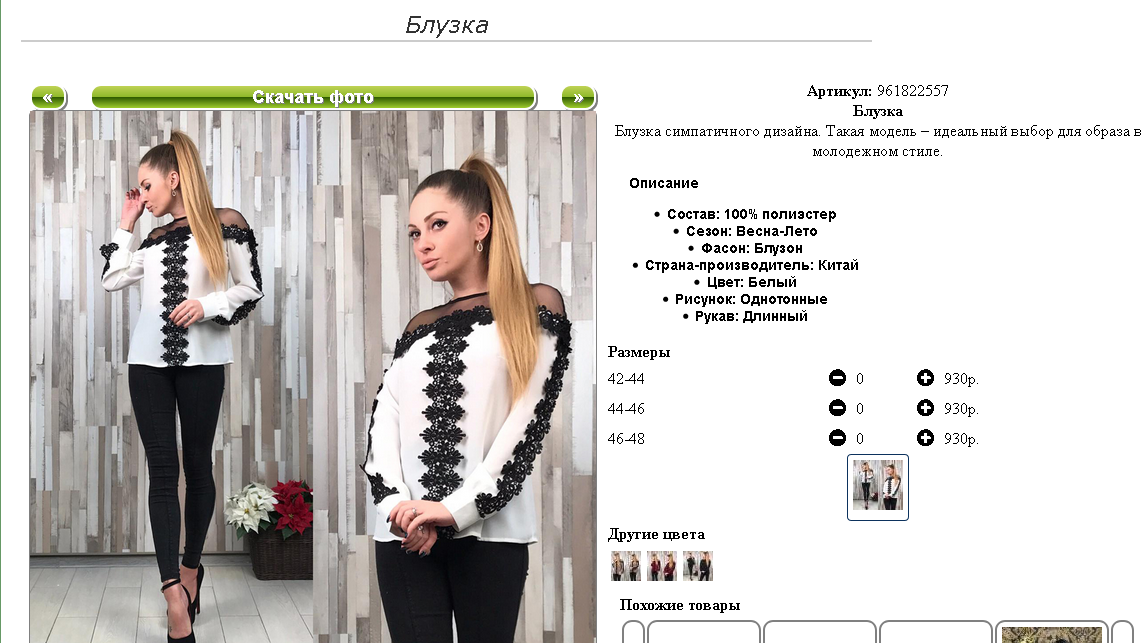The height and width of the screenshot is (643, 1146).
Task: Go to previous photo with « button
Action: point(48,97)
